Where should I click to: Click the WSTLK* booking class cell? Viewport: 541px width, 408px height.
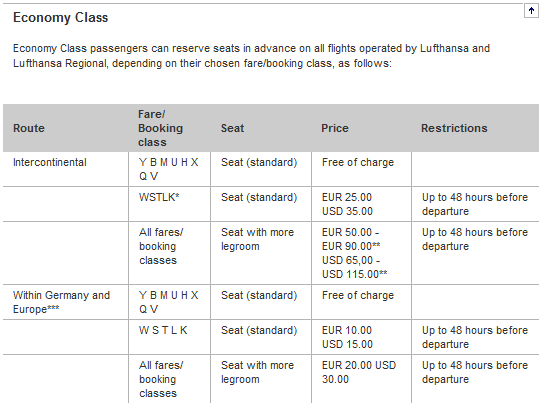159,197
